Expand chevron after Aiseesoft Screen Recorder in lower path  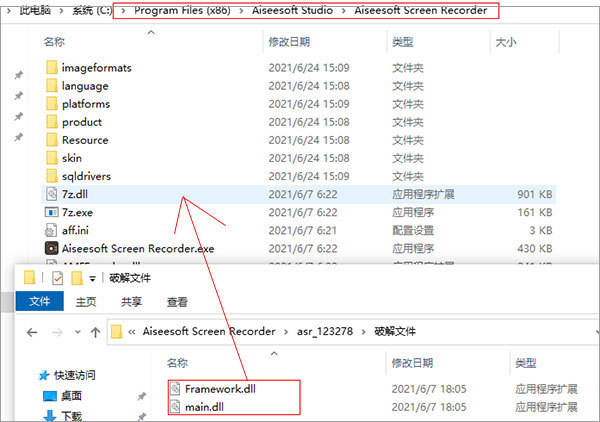(286, 332)
